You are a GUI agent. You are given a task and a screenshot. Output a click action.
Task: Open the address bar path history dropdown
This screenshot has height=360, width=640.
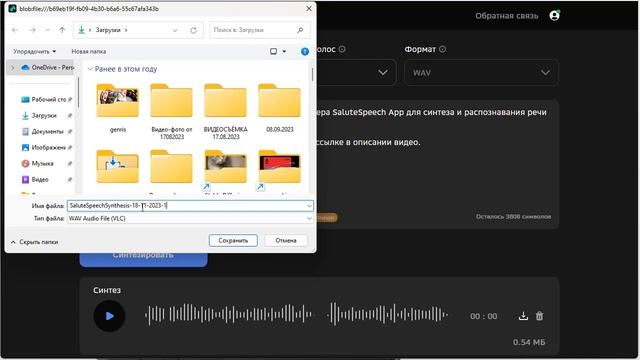tap(175, 30)
